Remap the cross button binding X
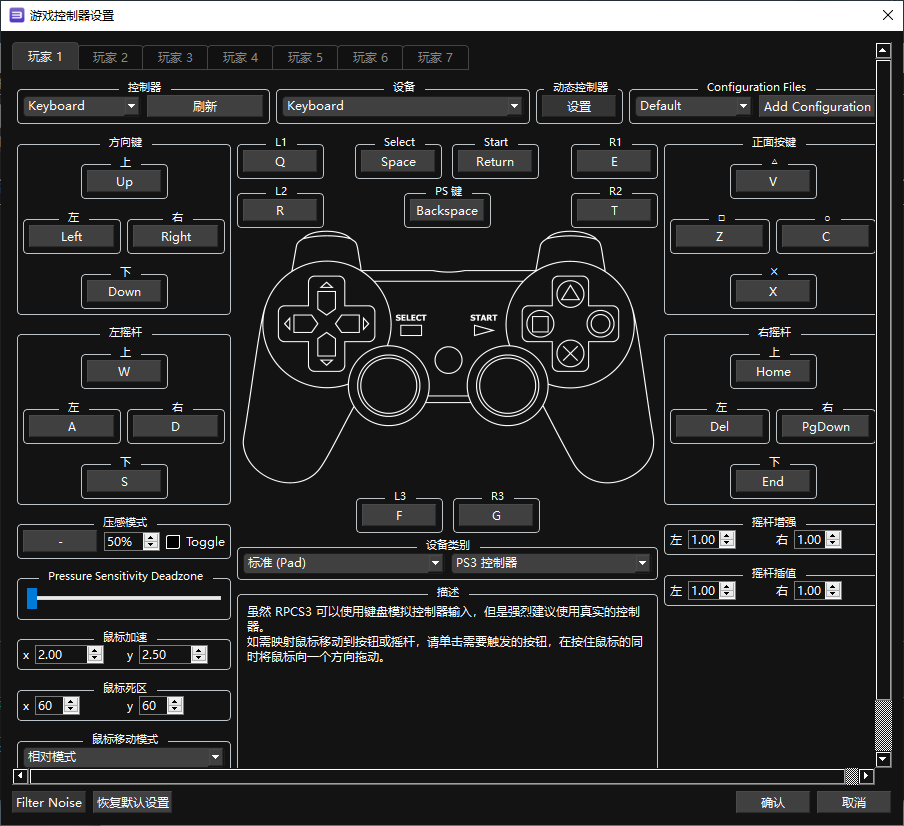904x826 pixels. pos(773,292)
